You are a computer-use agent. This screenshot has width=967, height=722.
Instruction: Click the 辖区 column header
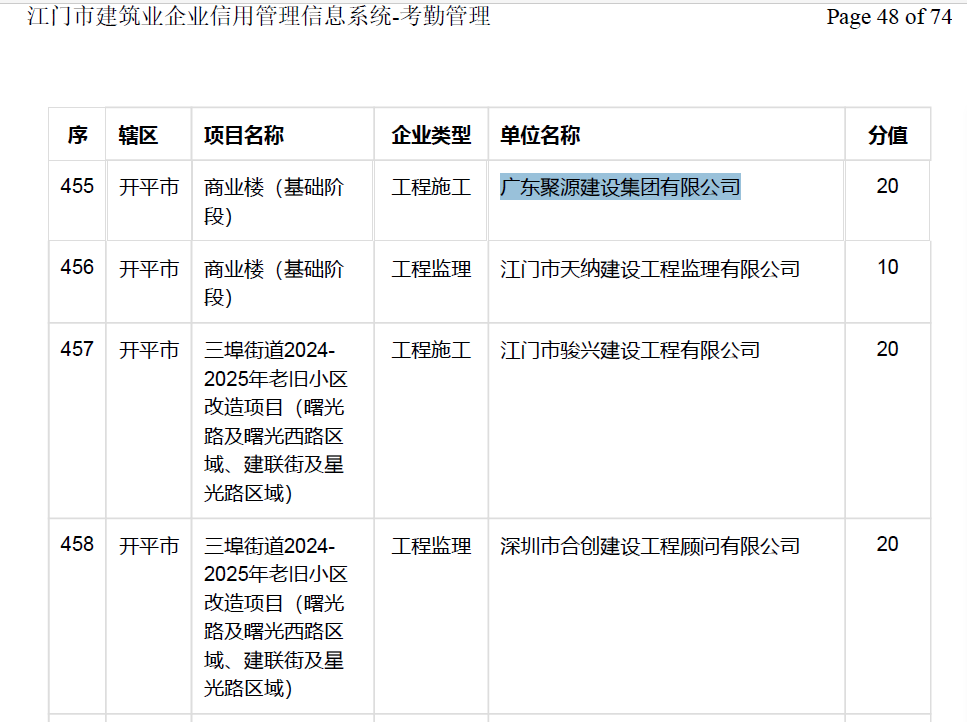(x=138, y=135)
